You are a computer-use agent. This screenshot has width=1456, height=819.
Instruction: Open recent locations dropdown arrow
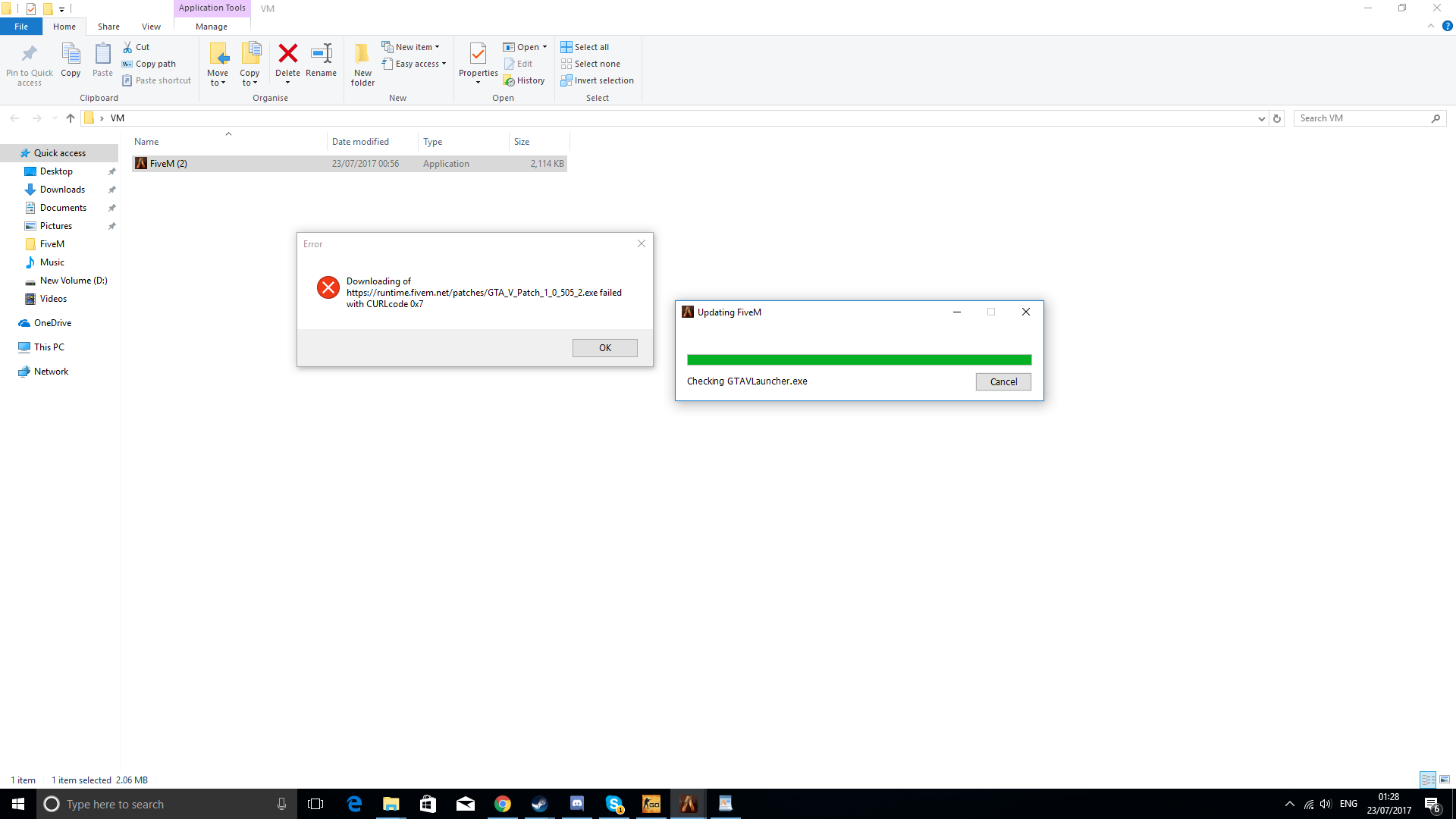[55, 118]
